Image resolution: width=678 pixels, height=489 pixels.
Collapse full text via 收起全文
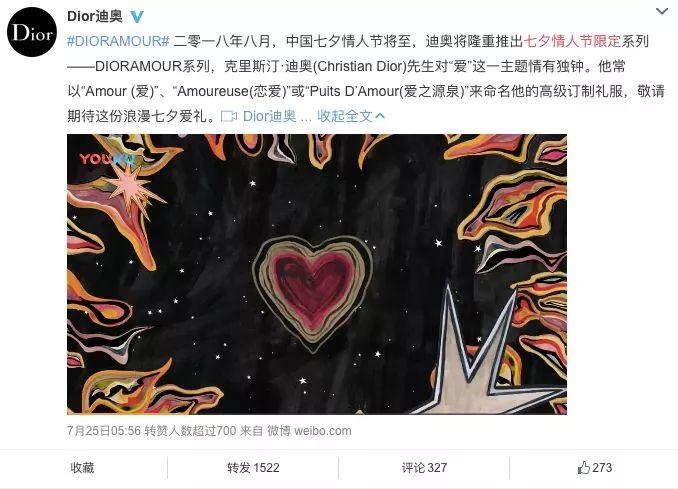(345, 116)
